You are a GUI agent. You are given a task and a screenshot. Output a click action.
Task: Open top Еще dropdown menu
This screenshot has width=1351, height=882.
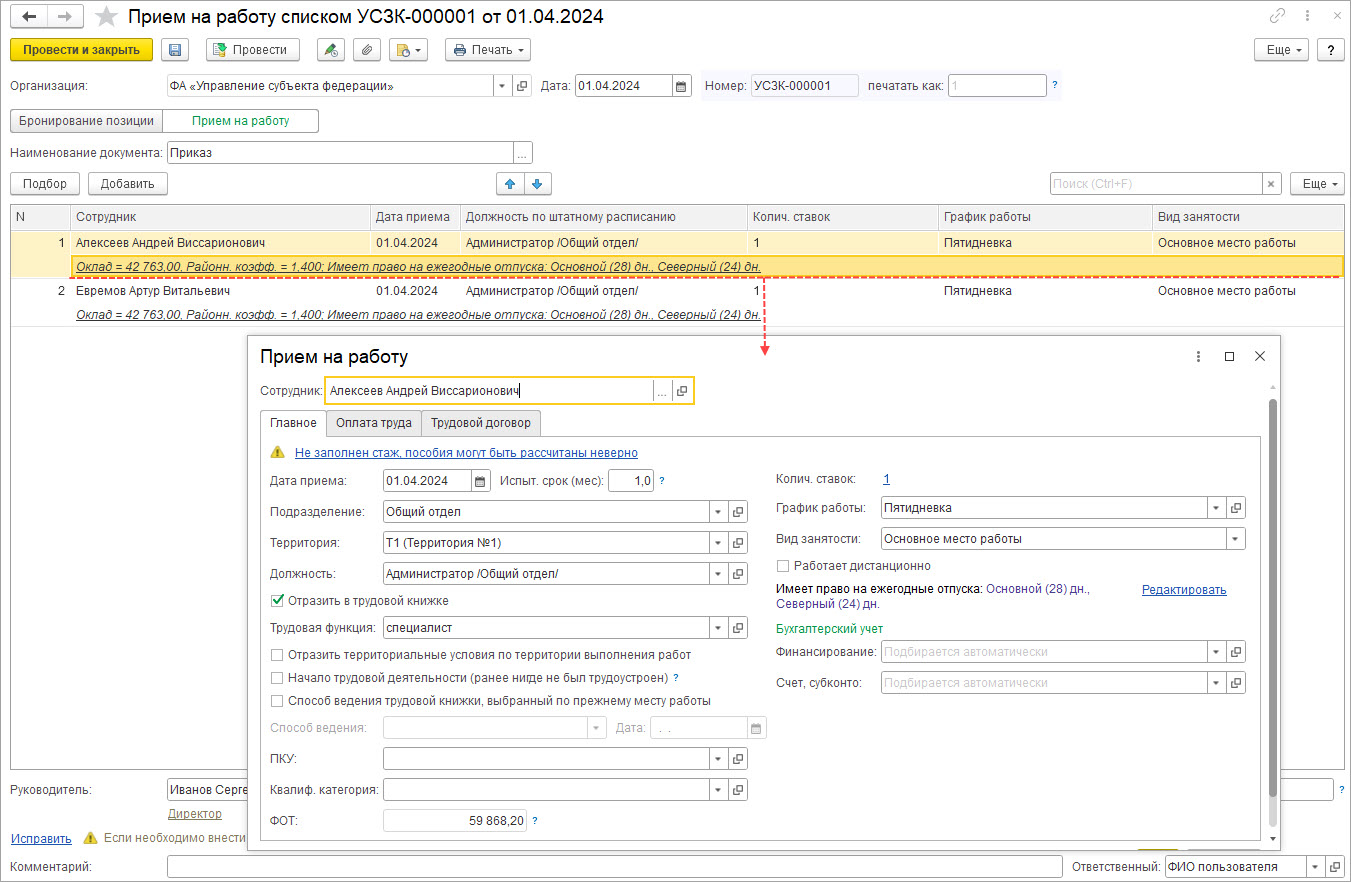(x=1282, y=50)
